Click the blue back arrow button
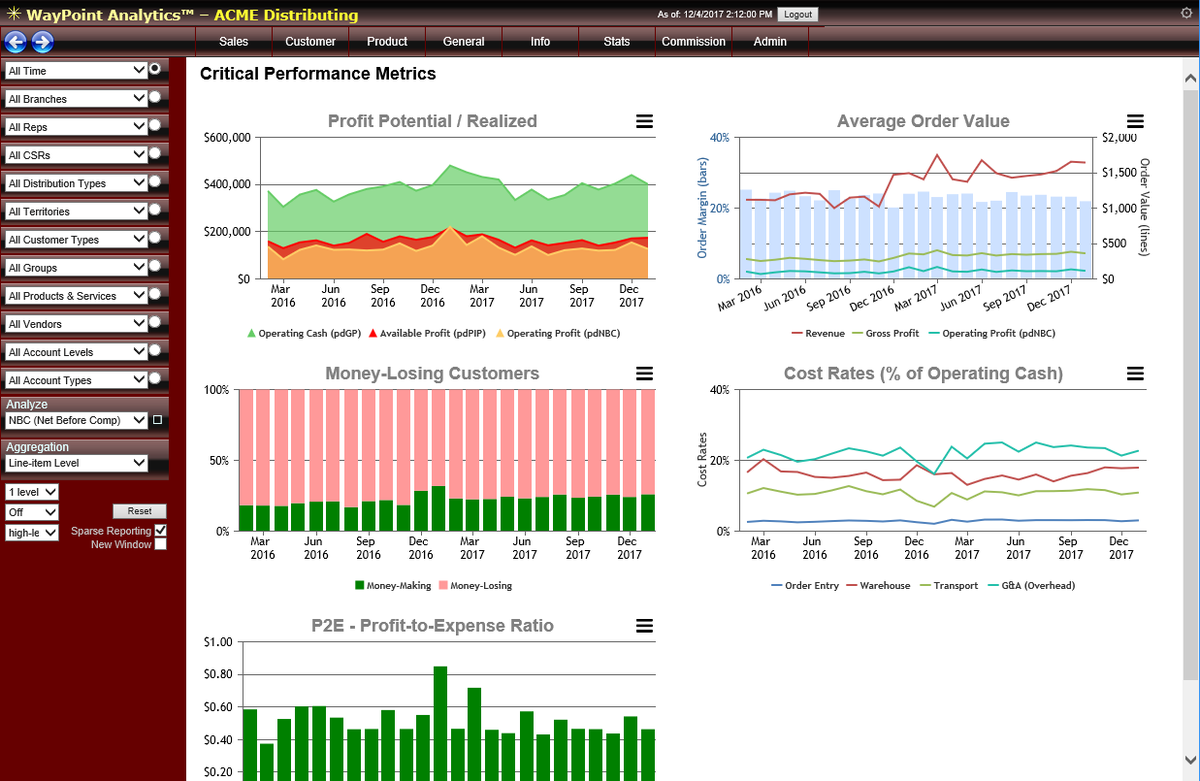 [15, 42]
